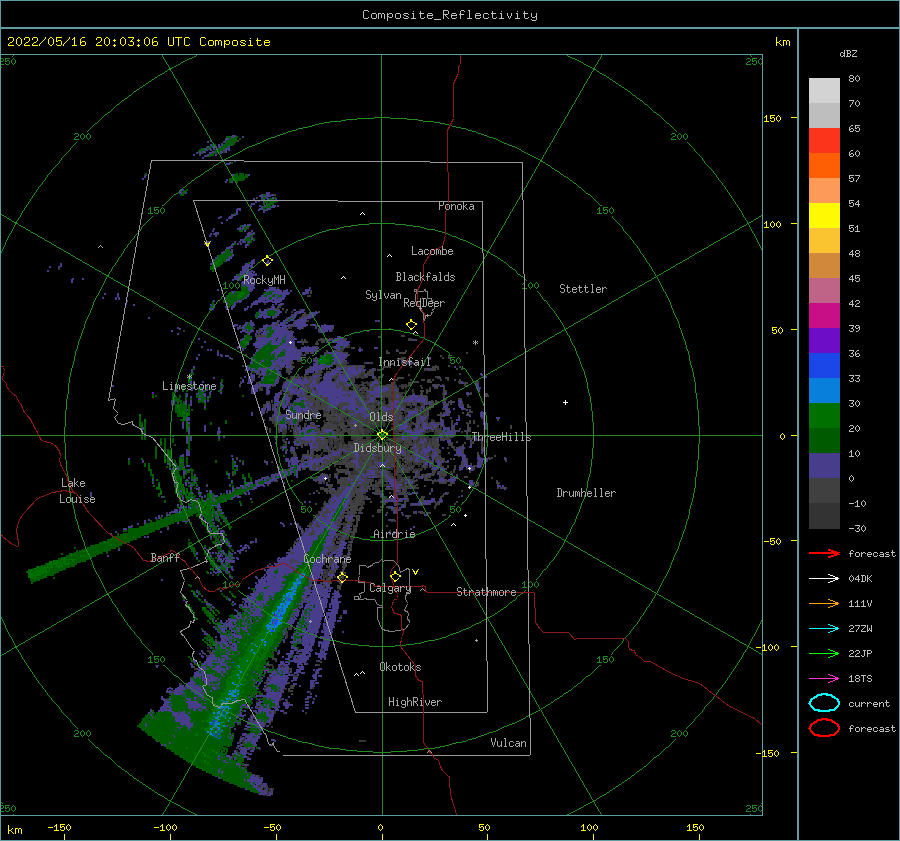Click the Blackfalds label
This screenshot has width=900, height=841.
coord(425,277)
